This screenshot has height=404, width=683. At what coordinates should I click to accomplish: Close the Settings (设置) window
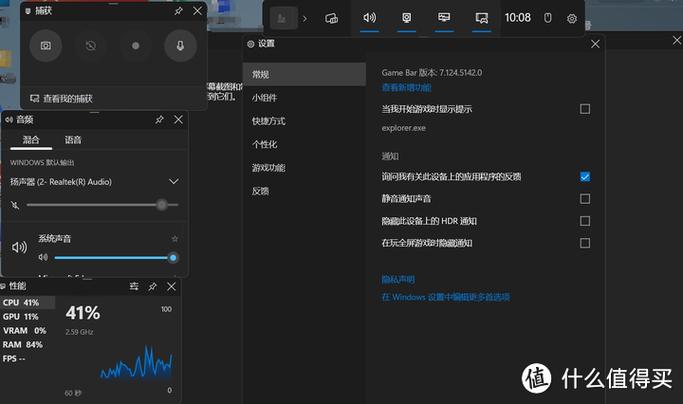click(595, 44)
